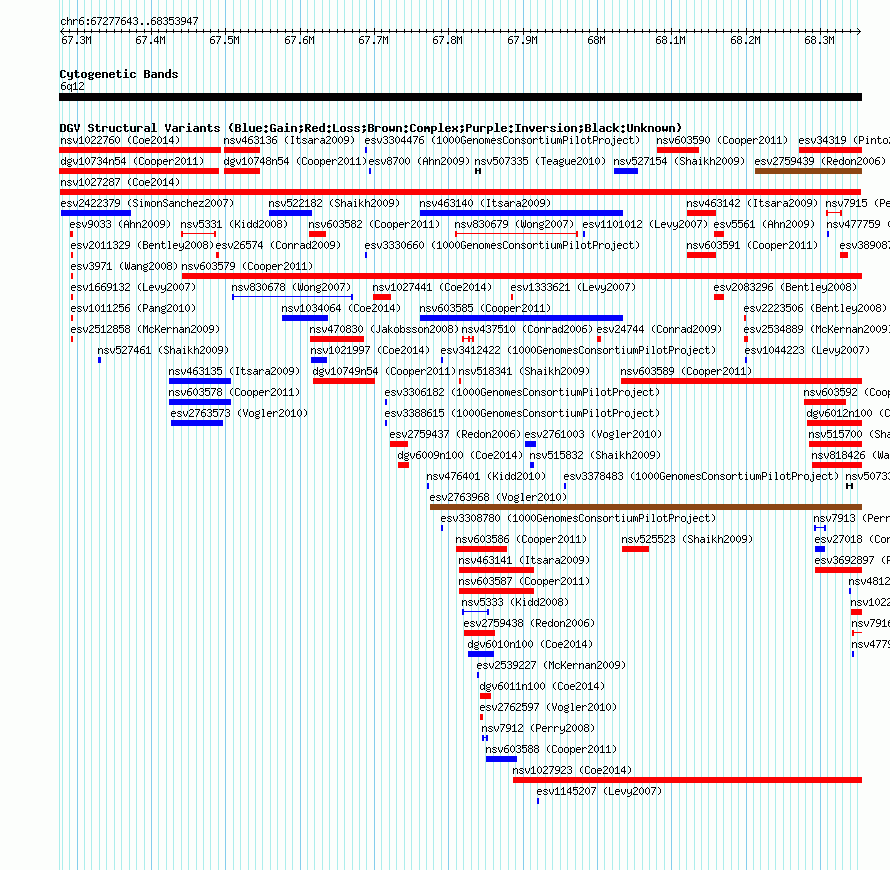Click the 67.5M ruler tick label
890x870 pixels.
(224, 40)
